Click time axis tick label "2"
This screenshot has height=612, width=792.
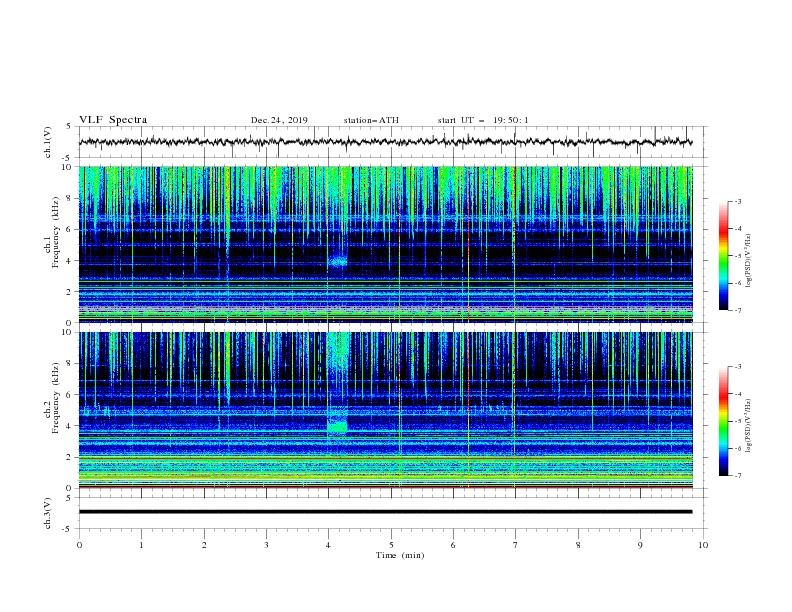[x=204, y=545]
